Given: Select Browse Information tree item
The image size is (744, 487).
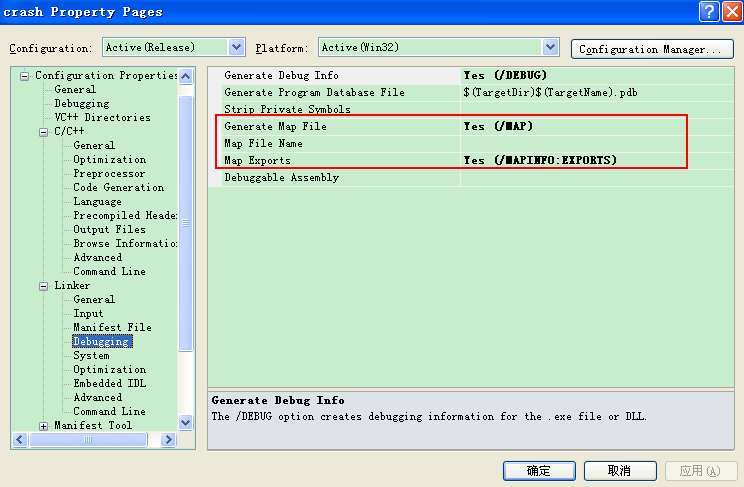Looking at the screenshot, I should [125, 244].
